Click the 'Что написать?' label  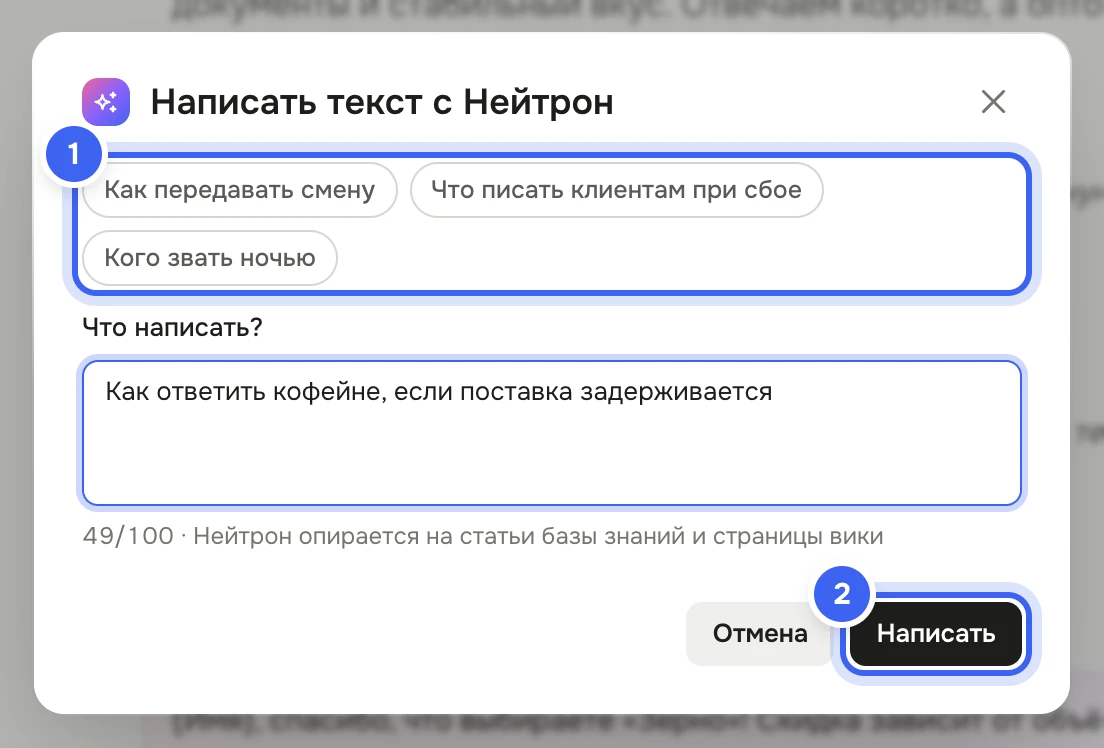point(172,327)
